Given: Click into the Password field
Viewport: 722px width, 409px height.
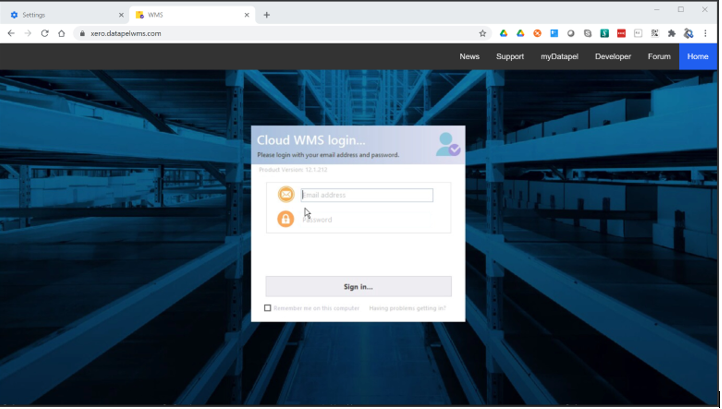Looking at the screenshot, I should [x=367, y=220].
